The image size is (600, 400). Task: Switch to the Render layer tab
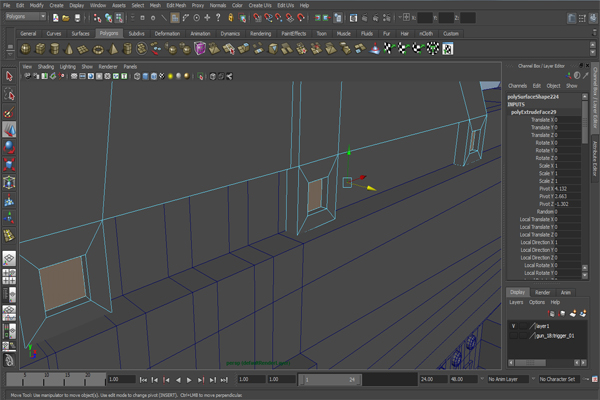point(542,292)
